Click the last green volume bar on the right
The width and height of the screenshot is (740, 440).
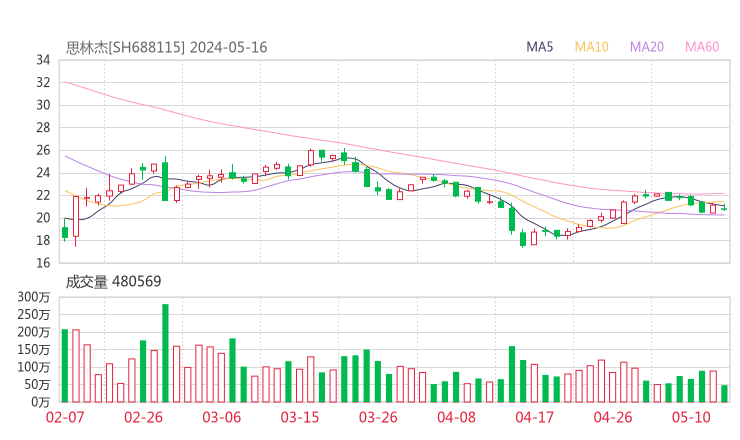(x=724, y=394)
